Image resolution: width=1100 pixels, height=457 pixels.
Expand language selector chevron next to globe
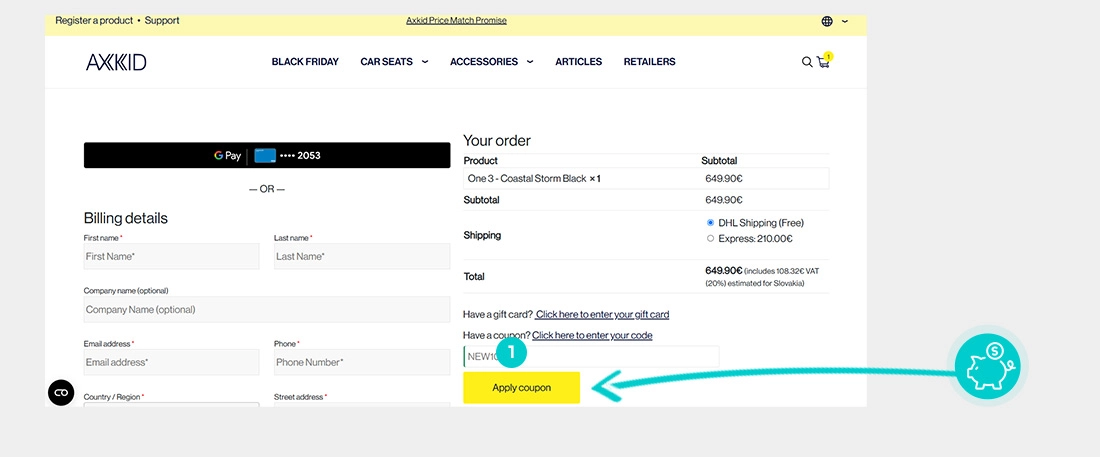[x=846, y=21]
